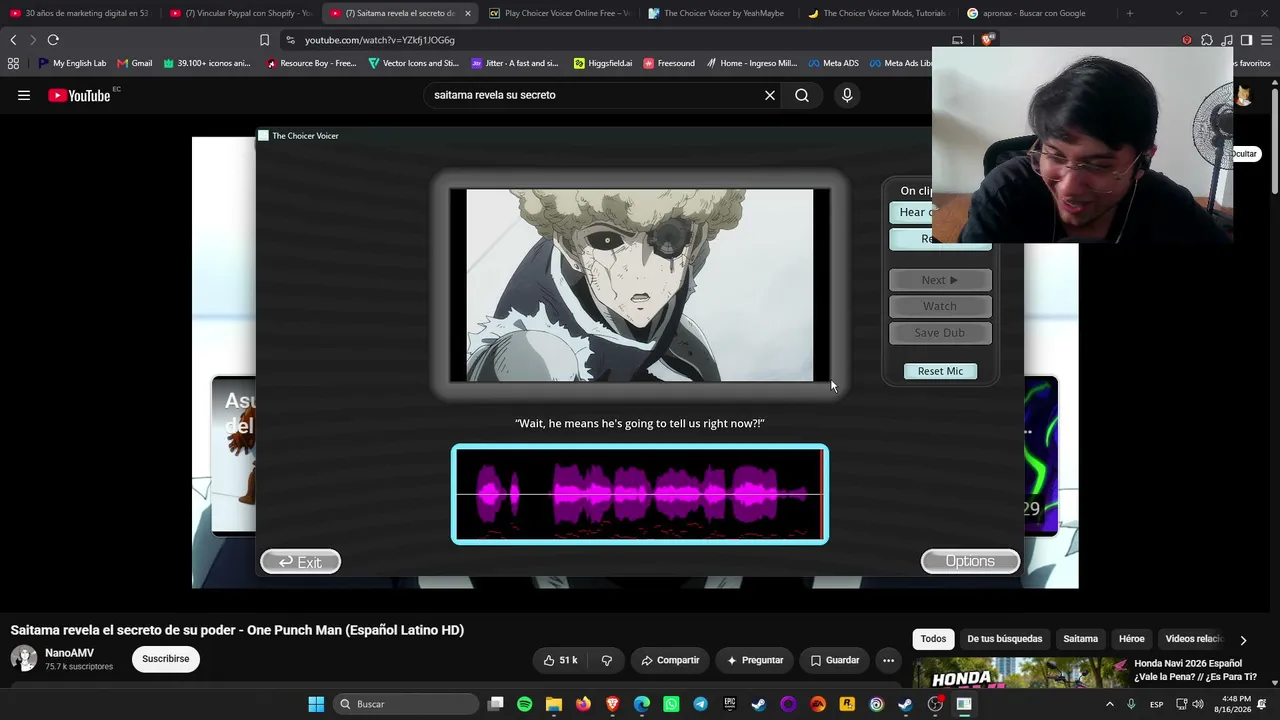The image size is (1280, 720).
Task: Share the video via Compartir
Action: pyautogui.click(x=670, y=660)
